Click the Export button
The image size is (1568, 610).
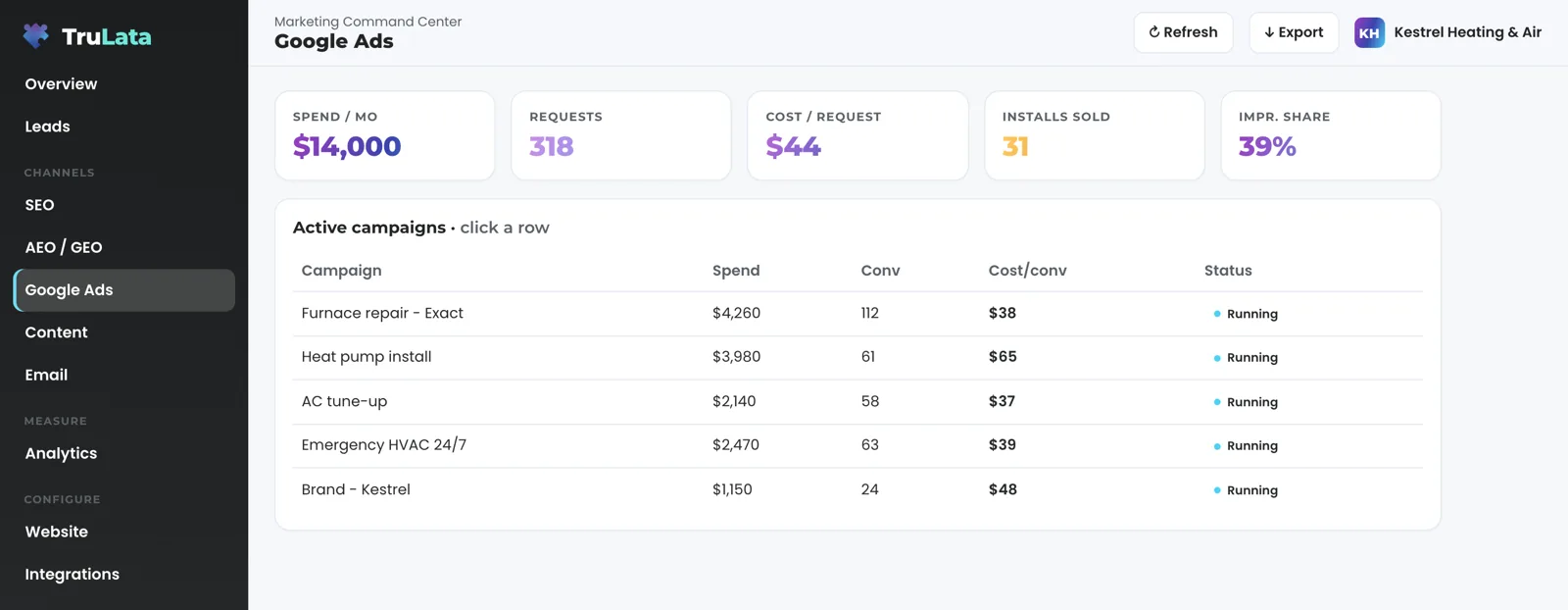pyautogui.click(x=1294, y=32)
